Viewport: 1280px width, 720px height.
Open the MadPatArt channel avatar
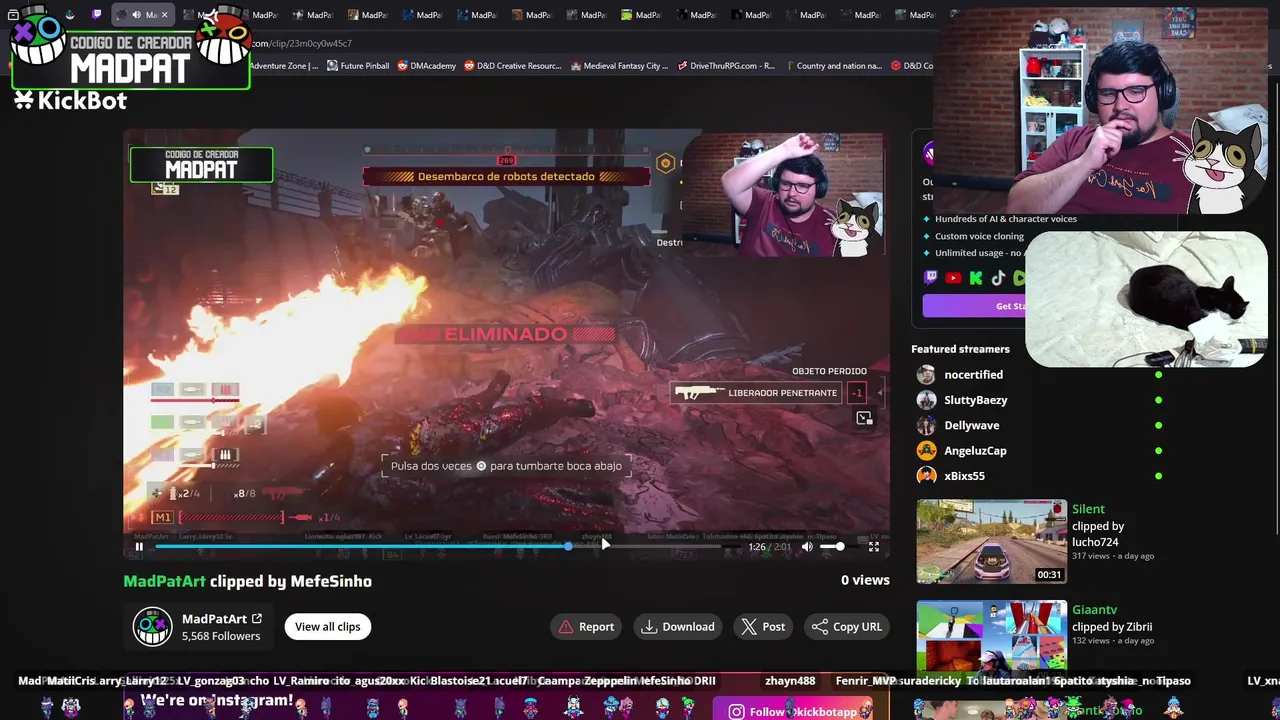(153, 626)
